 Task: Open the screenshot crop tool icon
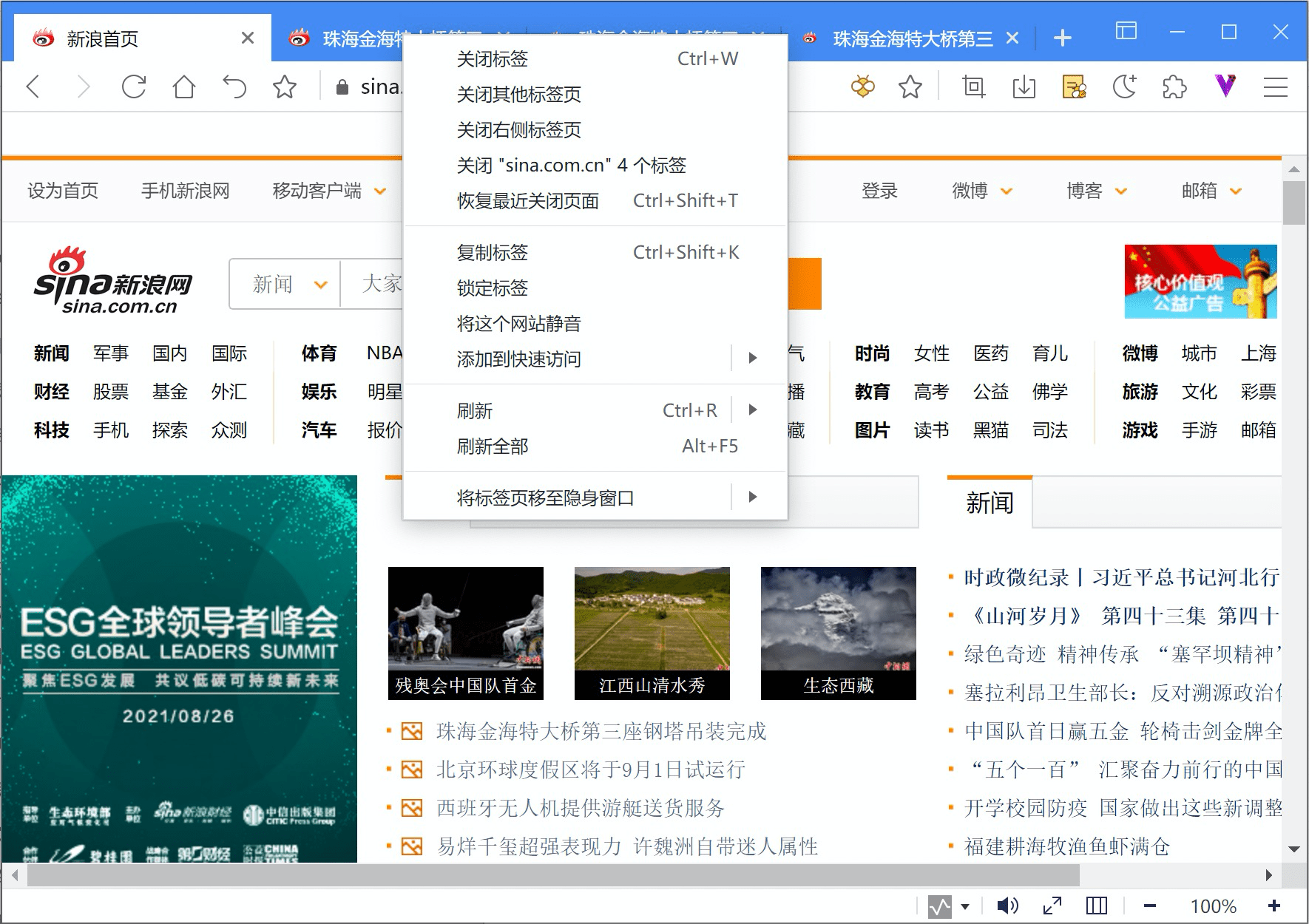coord(974,87)
